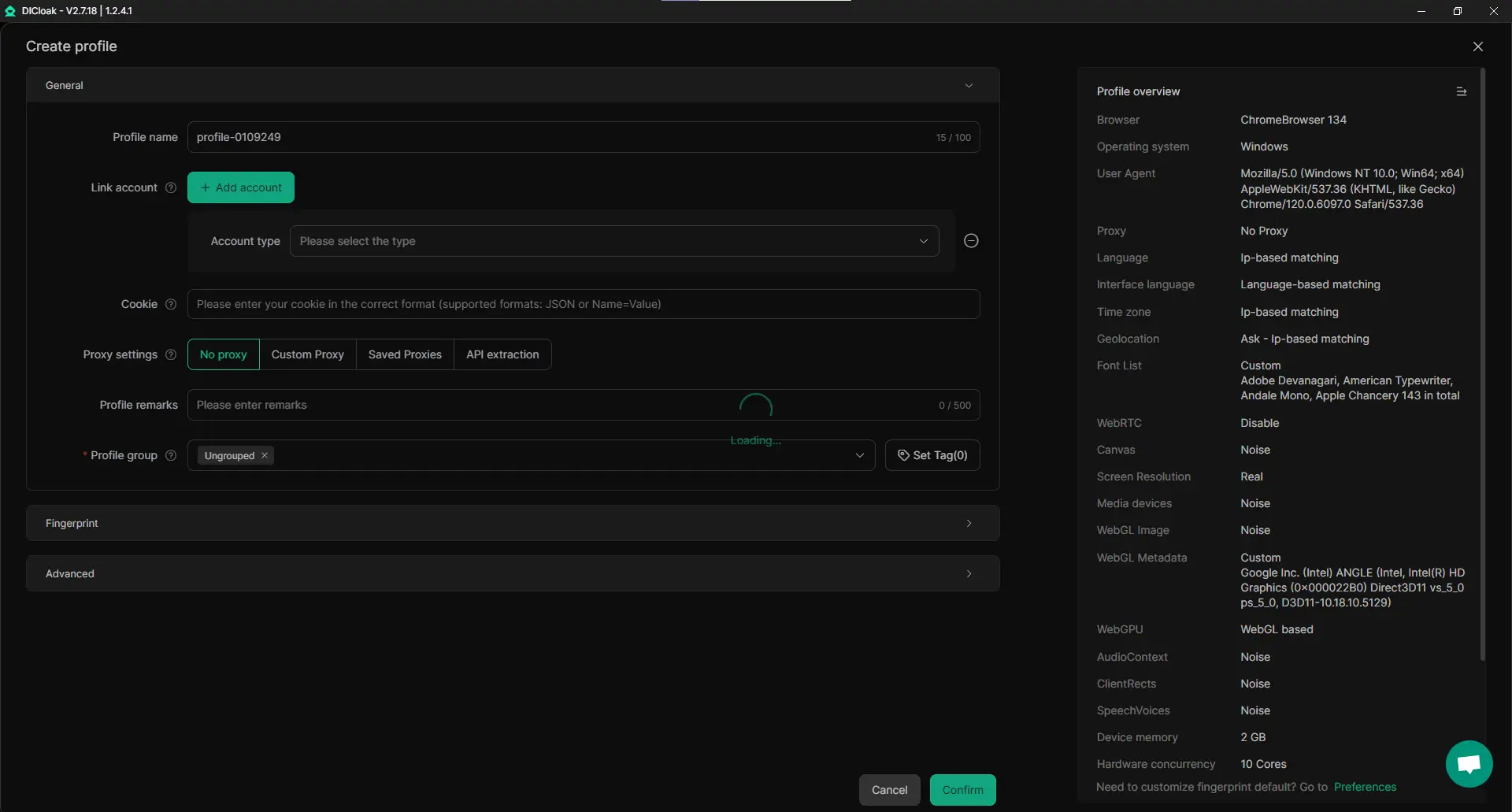
Task: Click the Proxy settings help icon
Action: (x=171, y=354)
